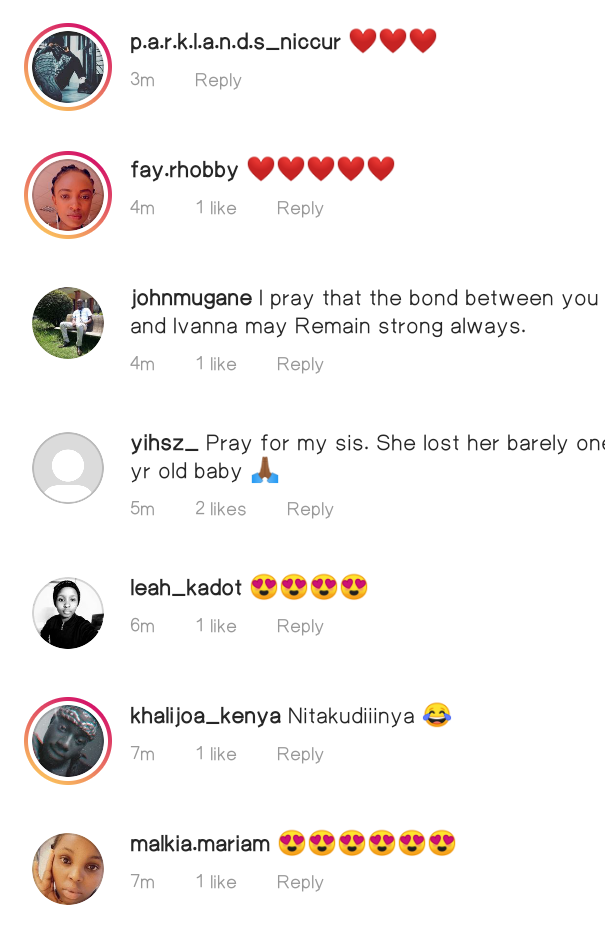Open yihsz_ default avatar icon
This screenshot has width=605, height=932.
(x=68, y=468)
